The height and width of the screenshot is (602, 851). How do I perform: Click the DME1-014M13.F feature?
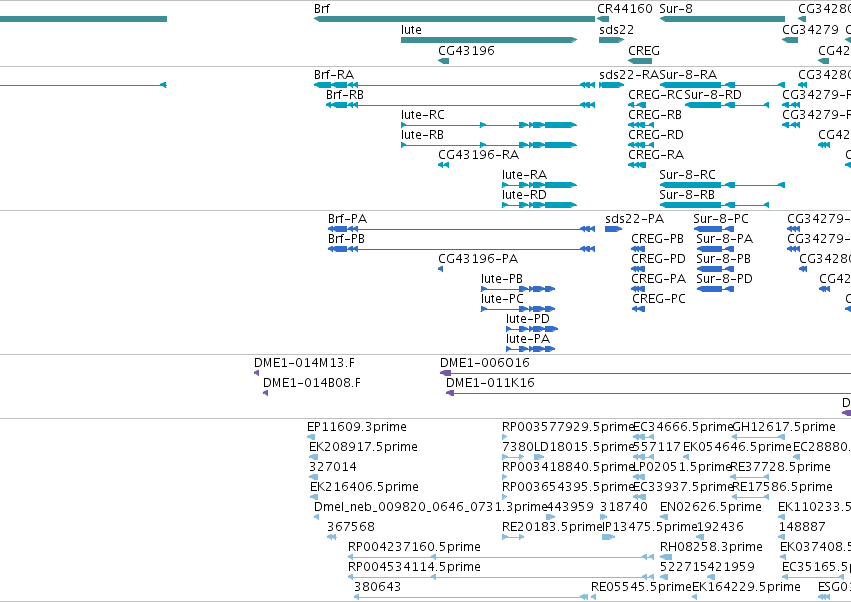point(257,373)
